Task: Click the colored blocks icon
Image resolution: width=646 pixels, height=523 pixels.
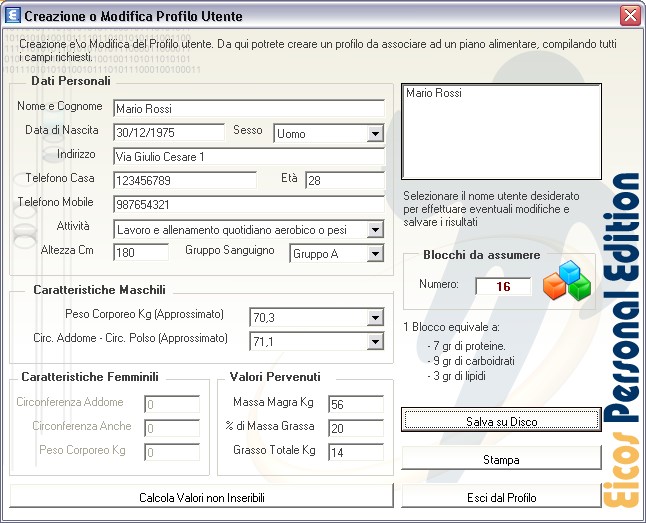Action: point(567,281)
